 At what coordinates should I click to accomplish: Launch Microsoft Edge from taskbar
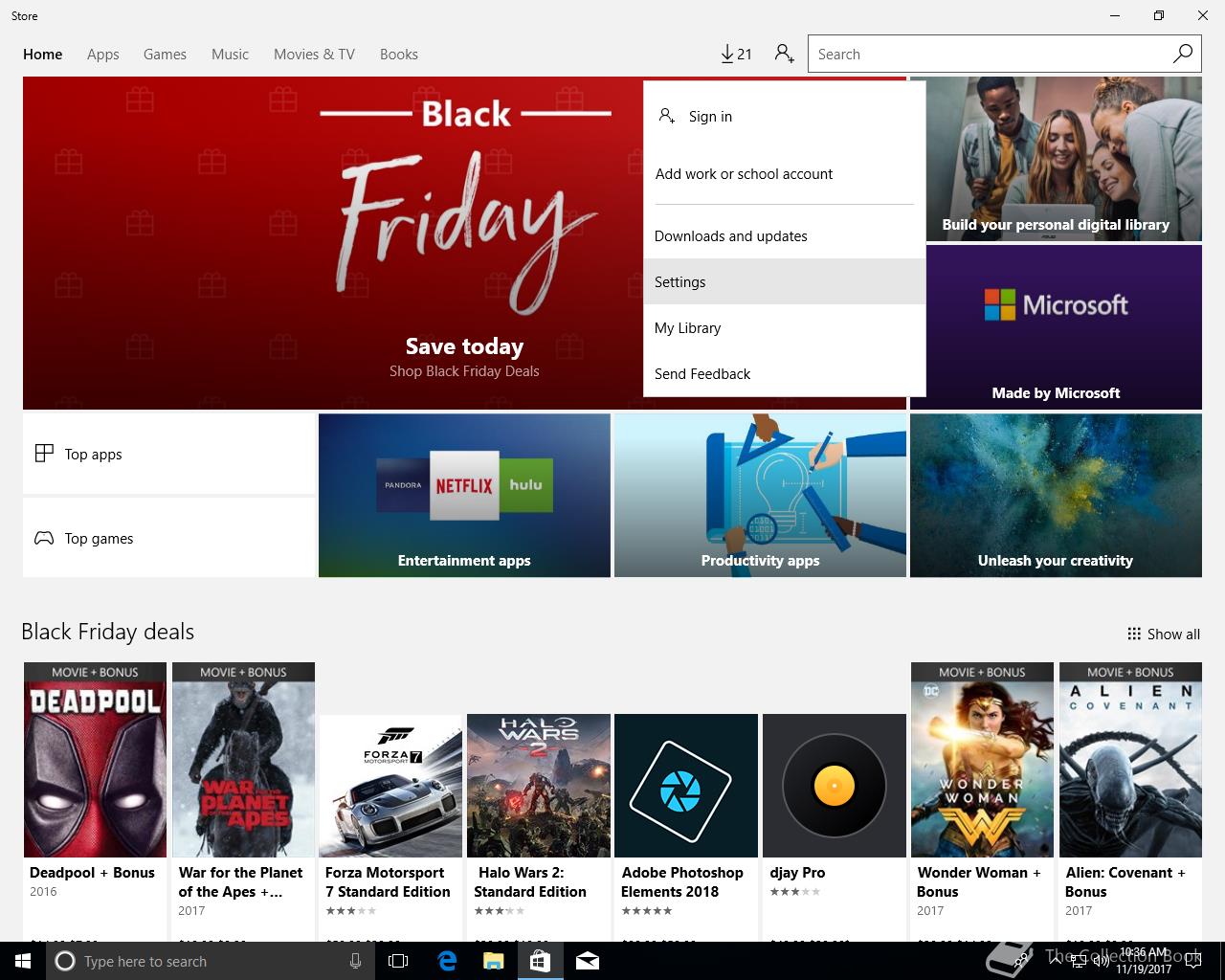(x=447, y=961)
